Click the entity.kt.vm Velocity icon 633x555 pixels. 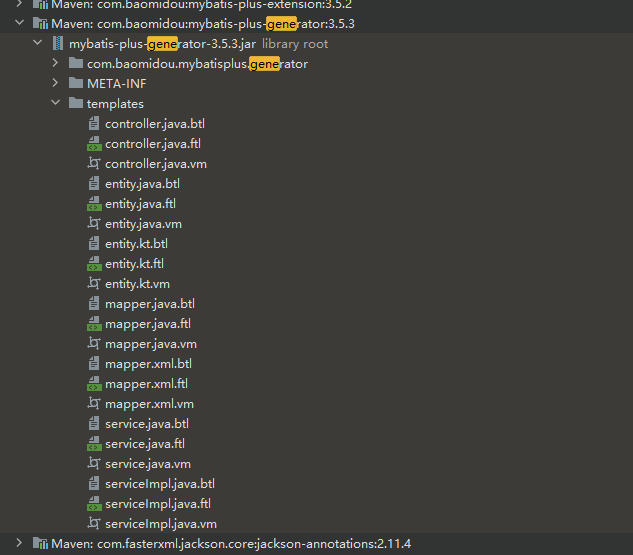94,283
